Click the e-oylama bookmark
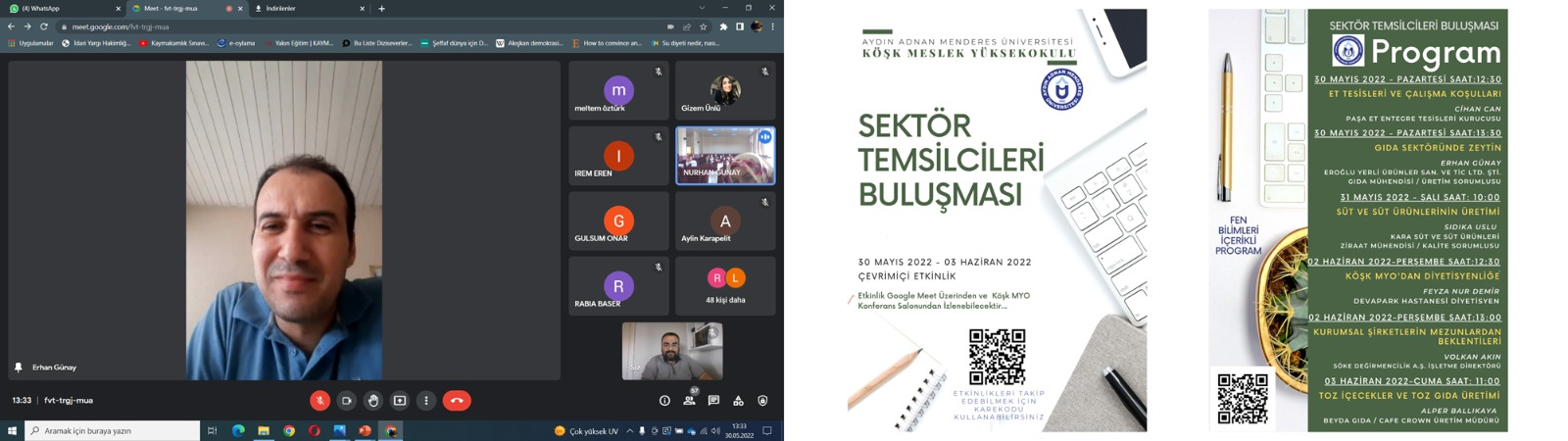The image size is (1568, 441). [x=236, y=43]
